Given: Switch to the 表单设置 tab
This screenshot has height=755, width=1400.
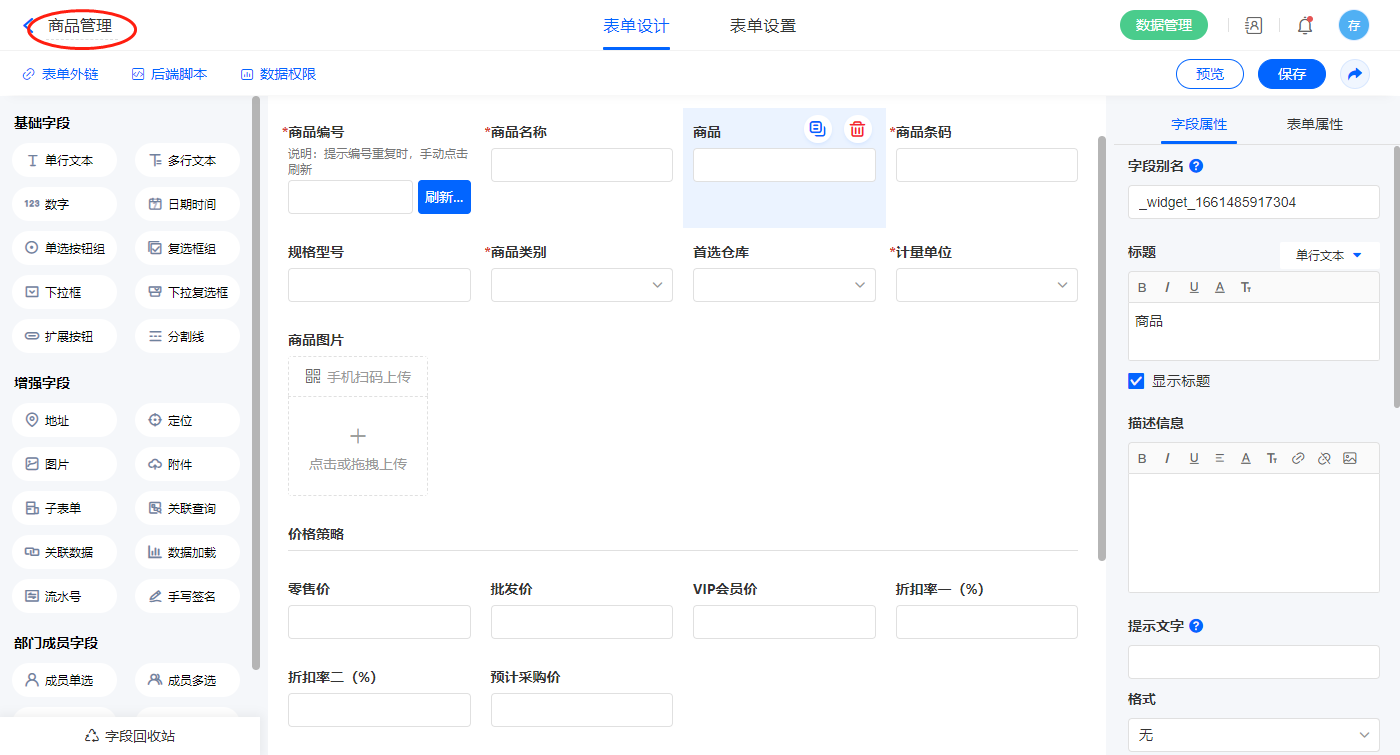Looking at the screenshot, I should coord(763,26).
